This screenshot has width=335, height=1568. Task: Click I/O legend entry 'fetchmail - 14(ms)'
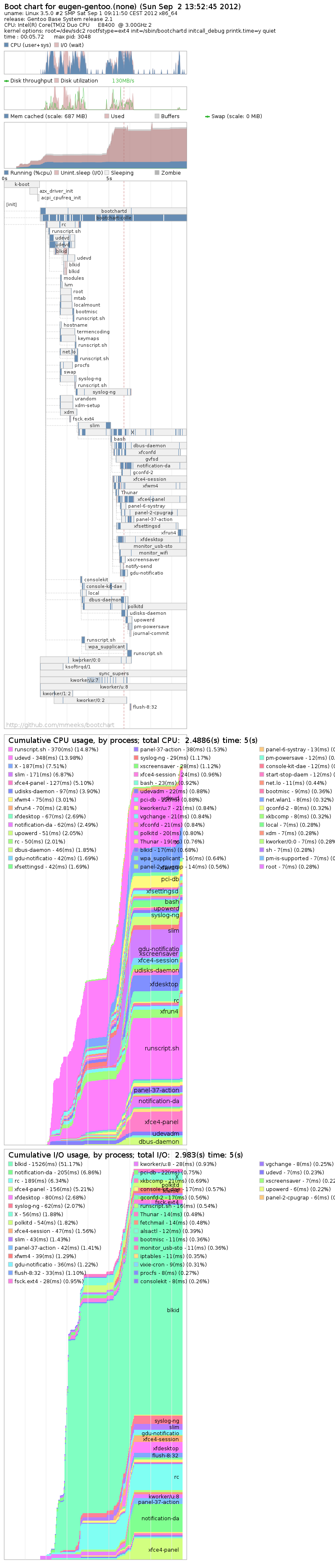[171, 1222]
